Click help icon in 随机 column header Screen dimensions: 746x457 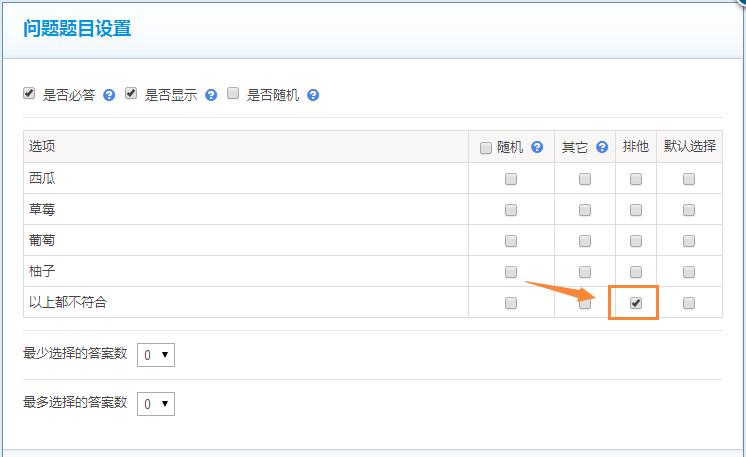coord(537,147)
